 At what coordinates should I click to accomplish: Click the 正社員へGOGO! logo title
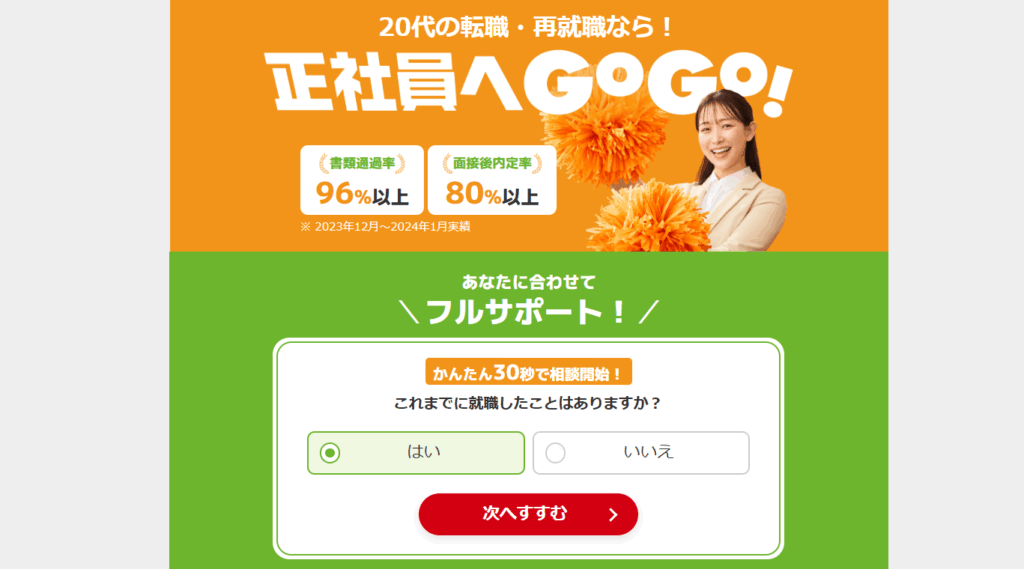[530, 83]
